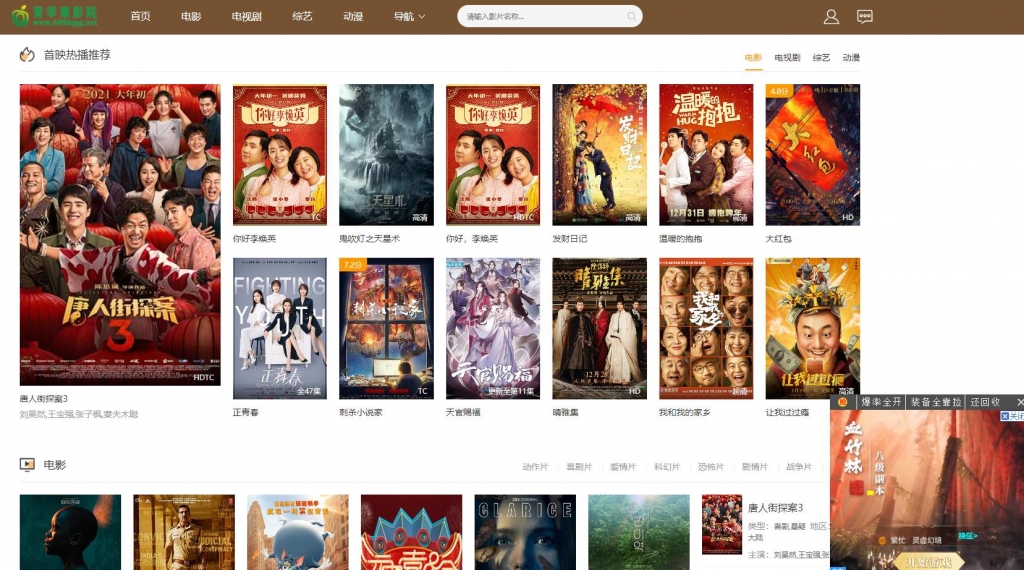Open 正青春 poster
1024x570 pixels.
(x=280, y=328)
